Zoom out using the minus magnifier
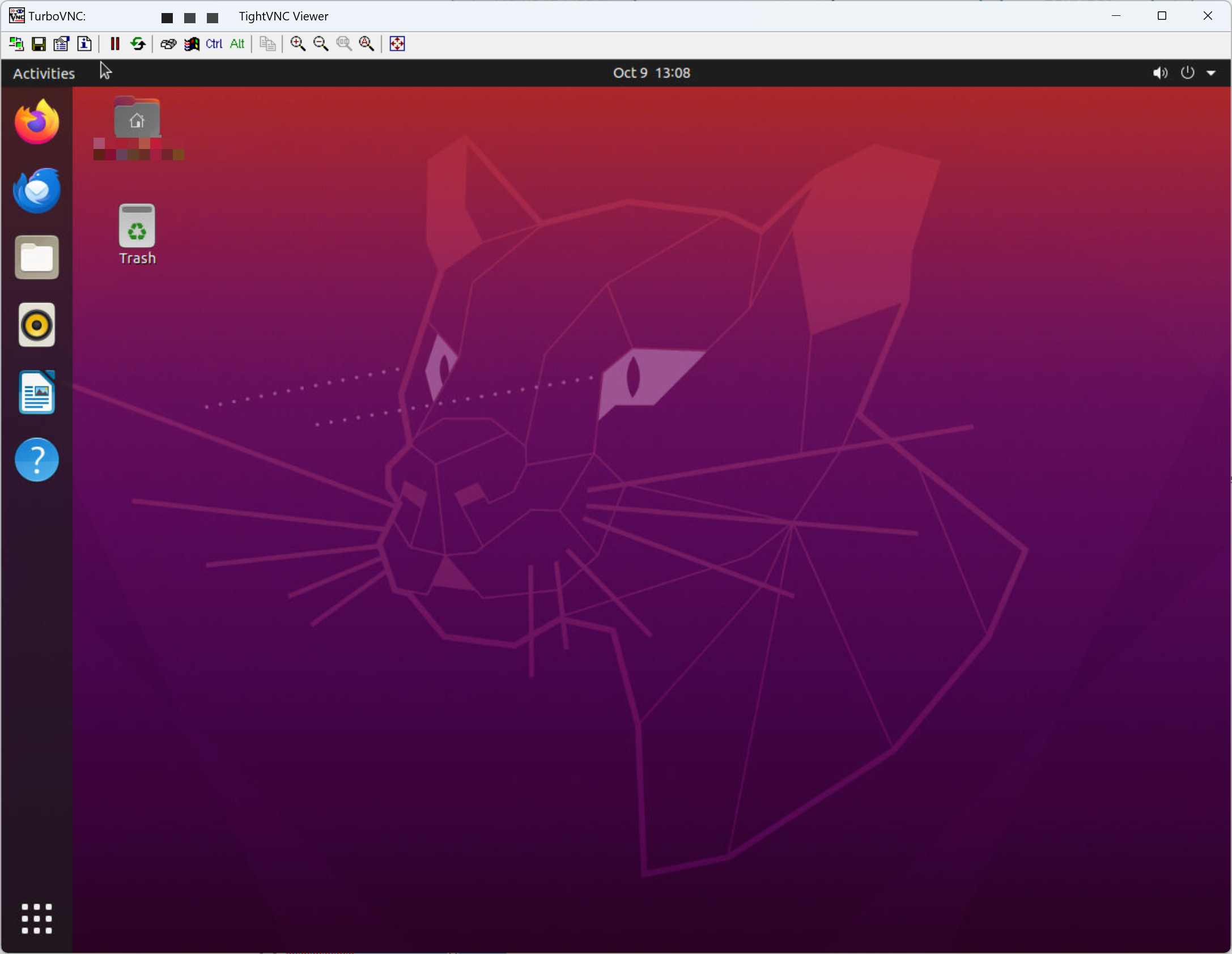 321,44
